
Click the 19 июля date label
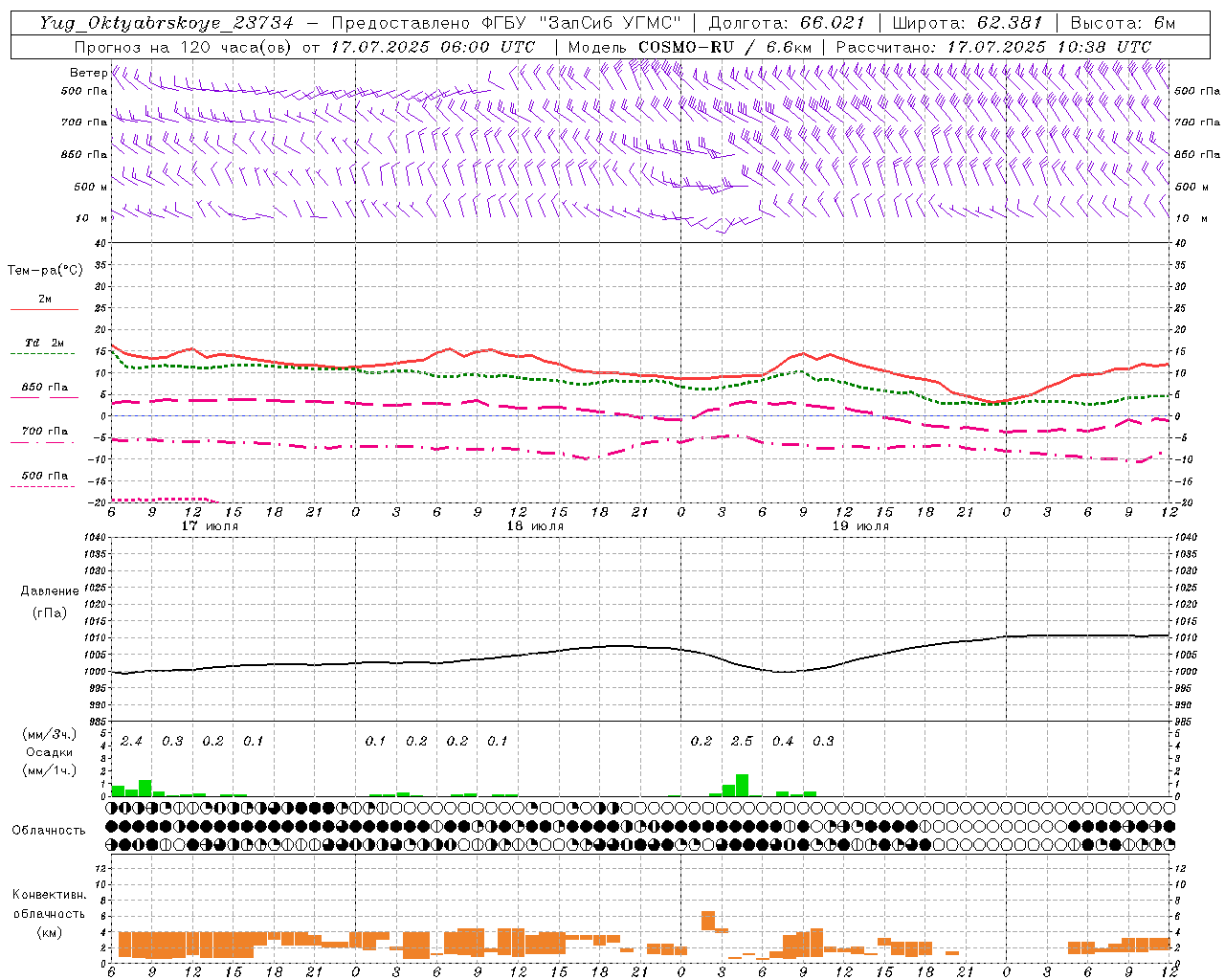click(860, 526)
